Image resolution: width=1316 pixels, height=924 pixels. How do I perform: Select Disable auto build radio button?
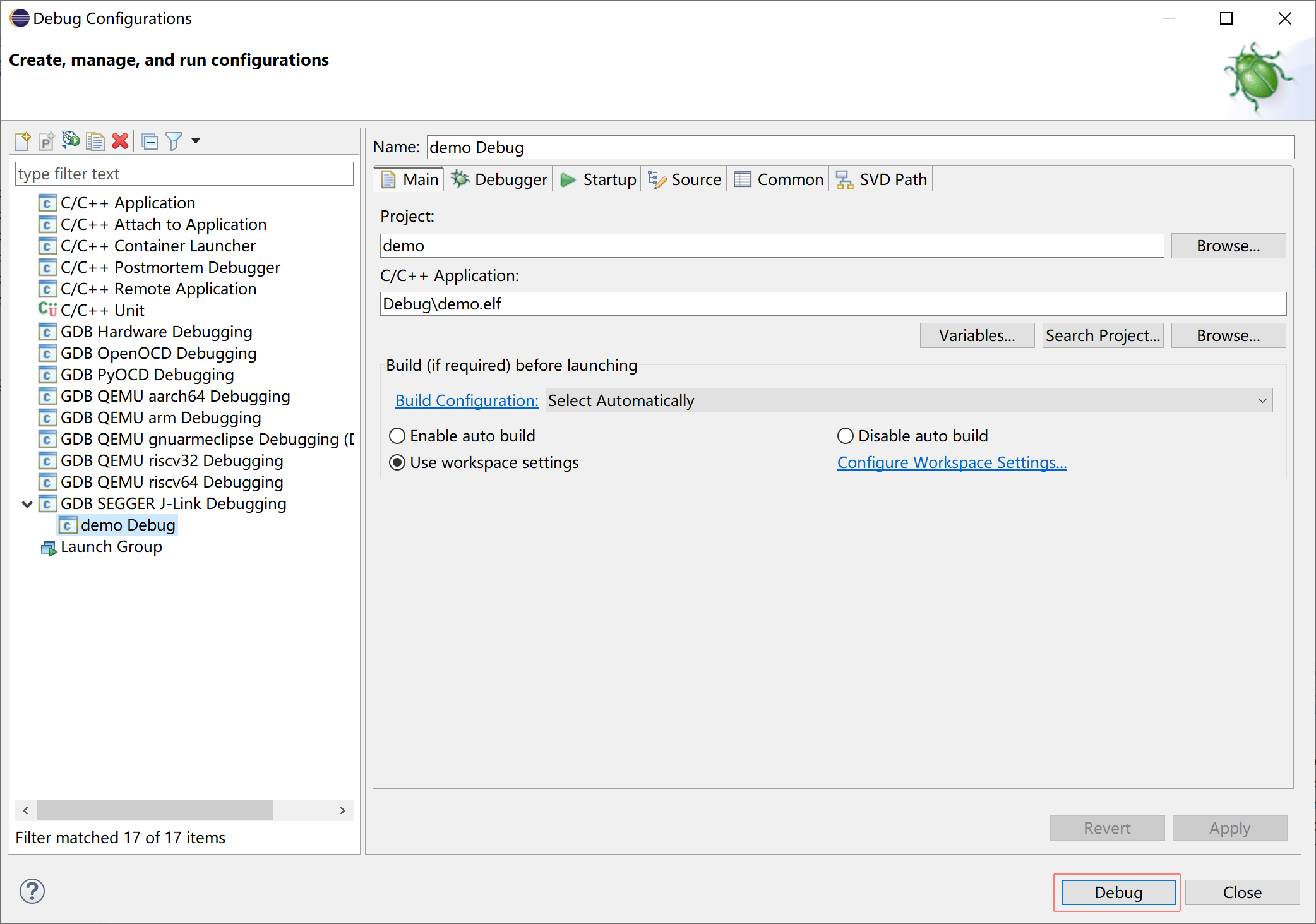845,436
